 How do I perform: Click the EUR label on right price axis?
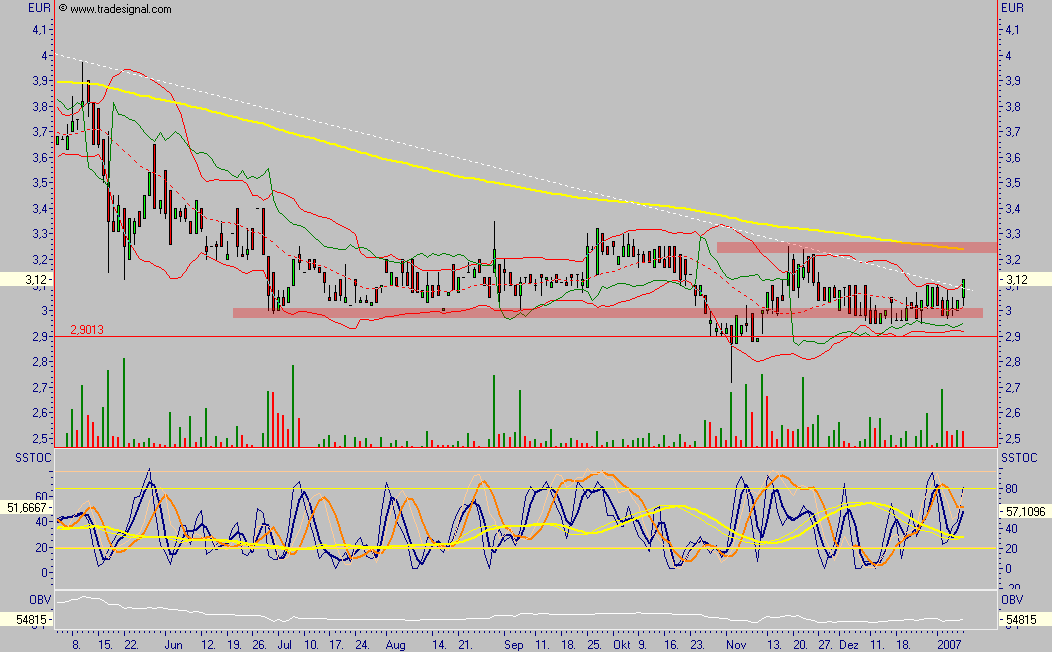(1010, 7)
